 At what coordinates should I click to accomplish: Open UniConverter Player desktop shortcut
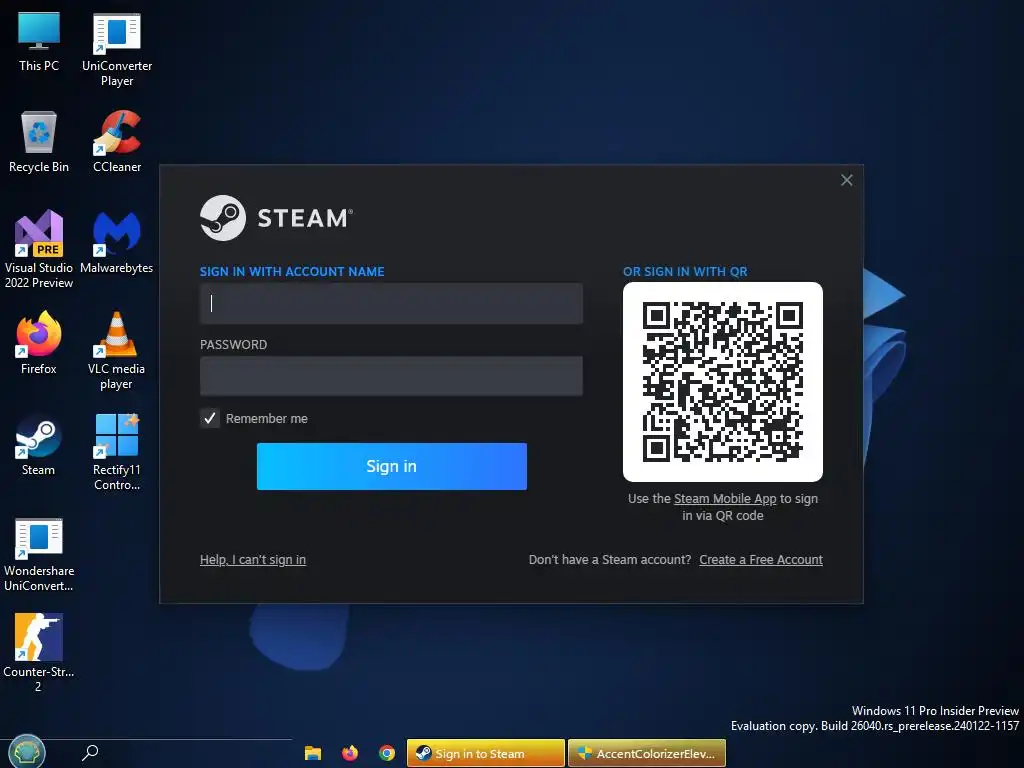pos(117,50)
